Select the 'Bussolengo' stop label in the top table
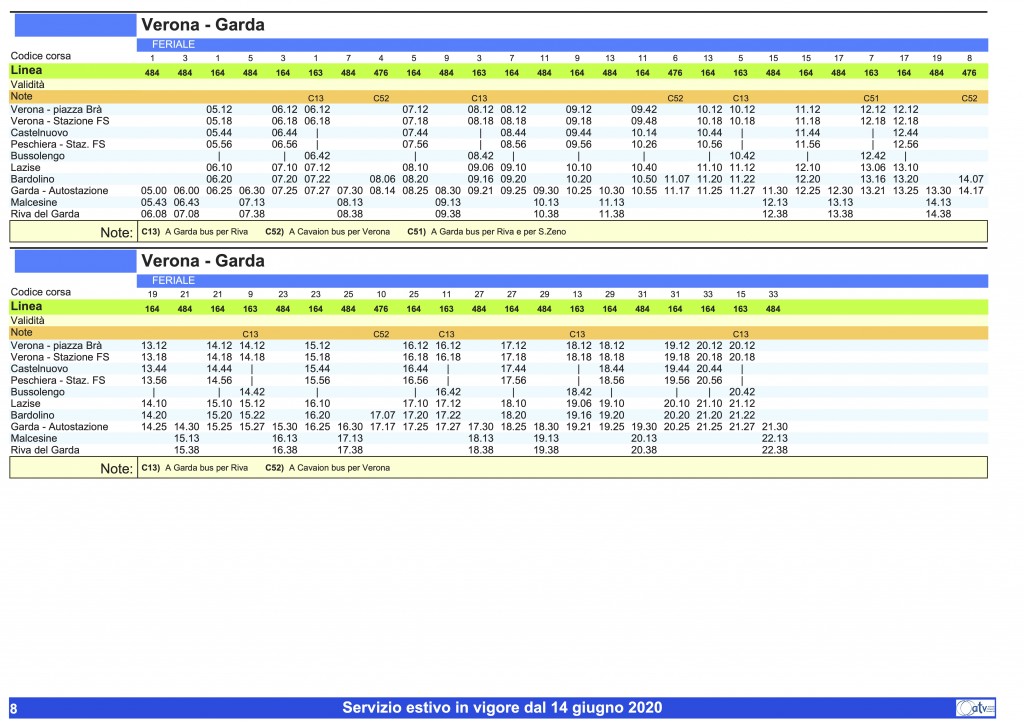 [x=35, y=156]
